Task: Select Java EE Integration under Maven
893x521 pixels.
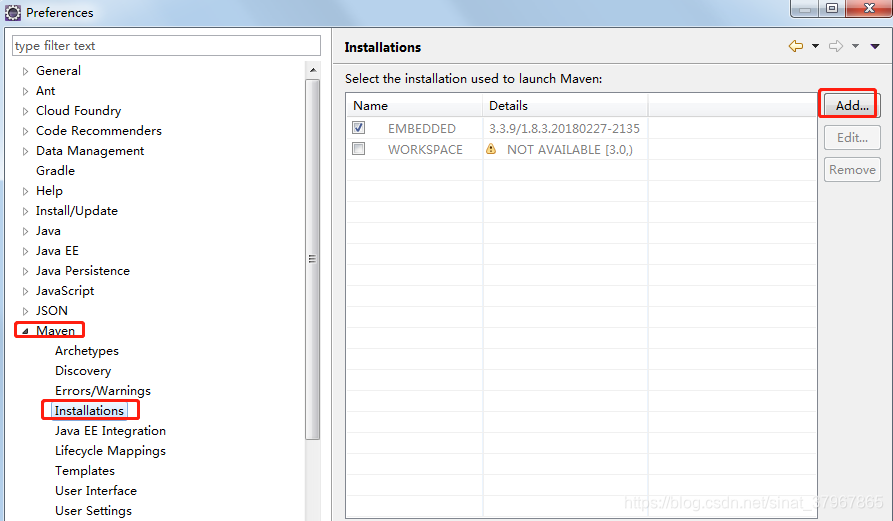Action: tap(110, 430)
